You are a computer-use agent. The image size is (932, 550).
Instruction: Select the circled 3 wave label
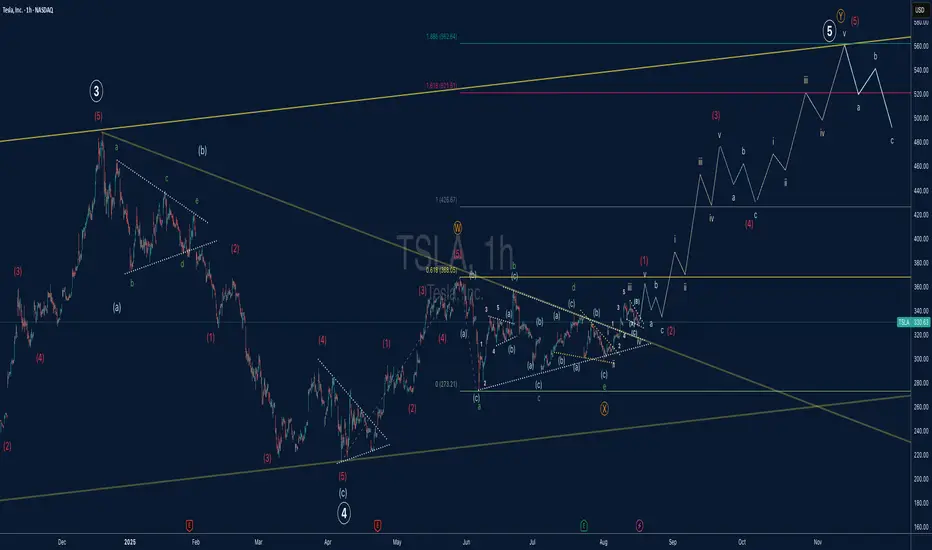[96, 91]
